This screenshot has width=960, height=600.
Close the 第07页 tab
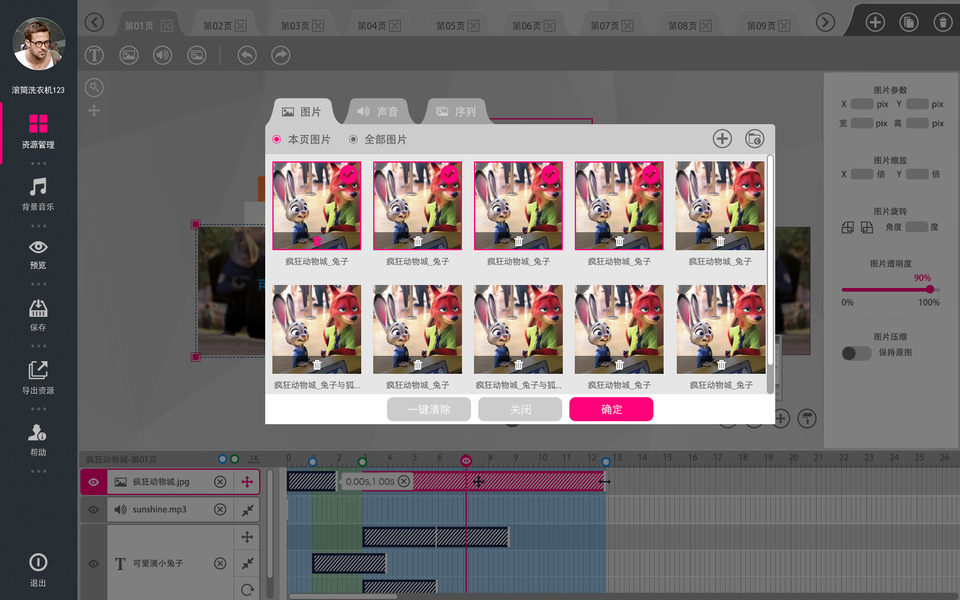(628, 26)
